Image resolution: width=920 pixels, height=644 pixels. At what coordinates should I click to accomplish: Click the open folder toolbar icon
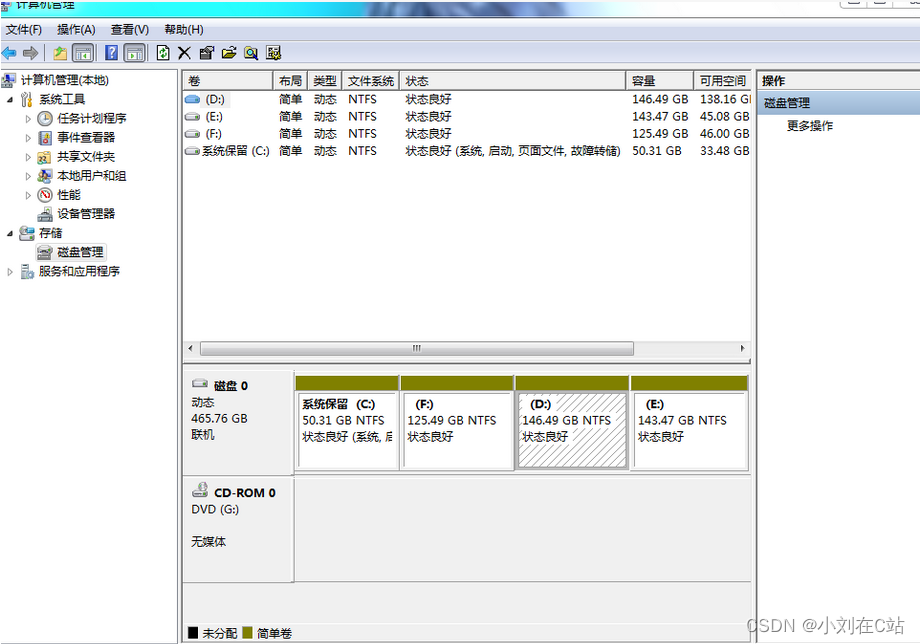point(229,53)
